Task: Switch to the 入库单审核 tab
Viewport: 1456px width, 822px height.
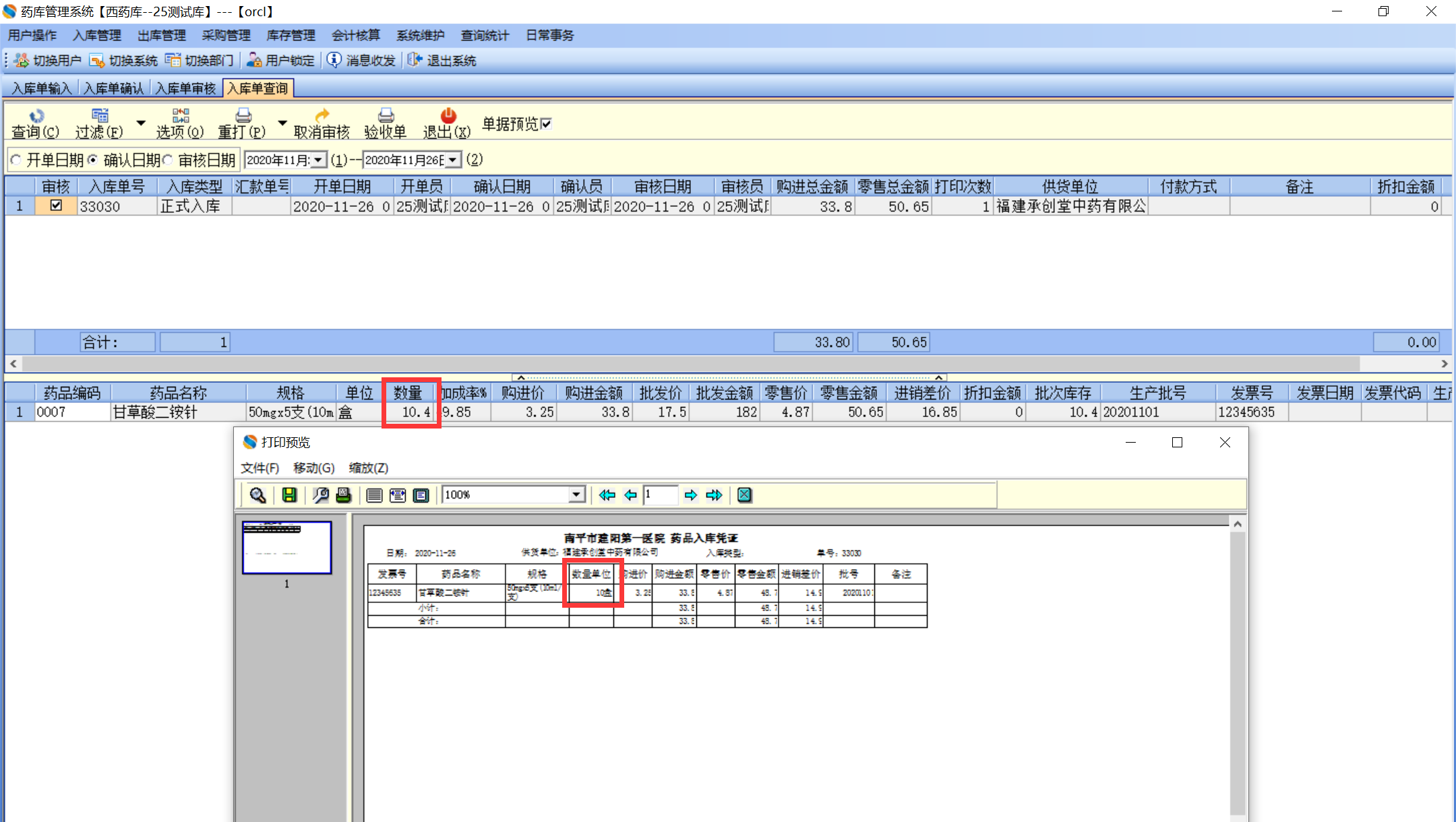Action: [x=185, y=88]
